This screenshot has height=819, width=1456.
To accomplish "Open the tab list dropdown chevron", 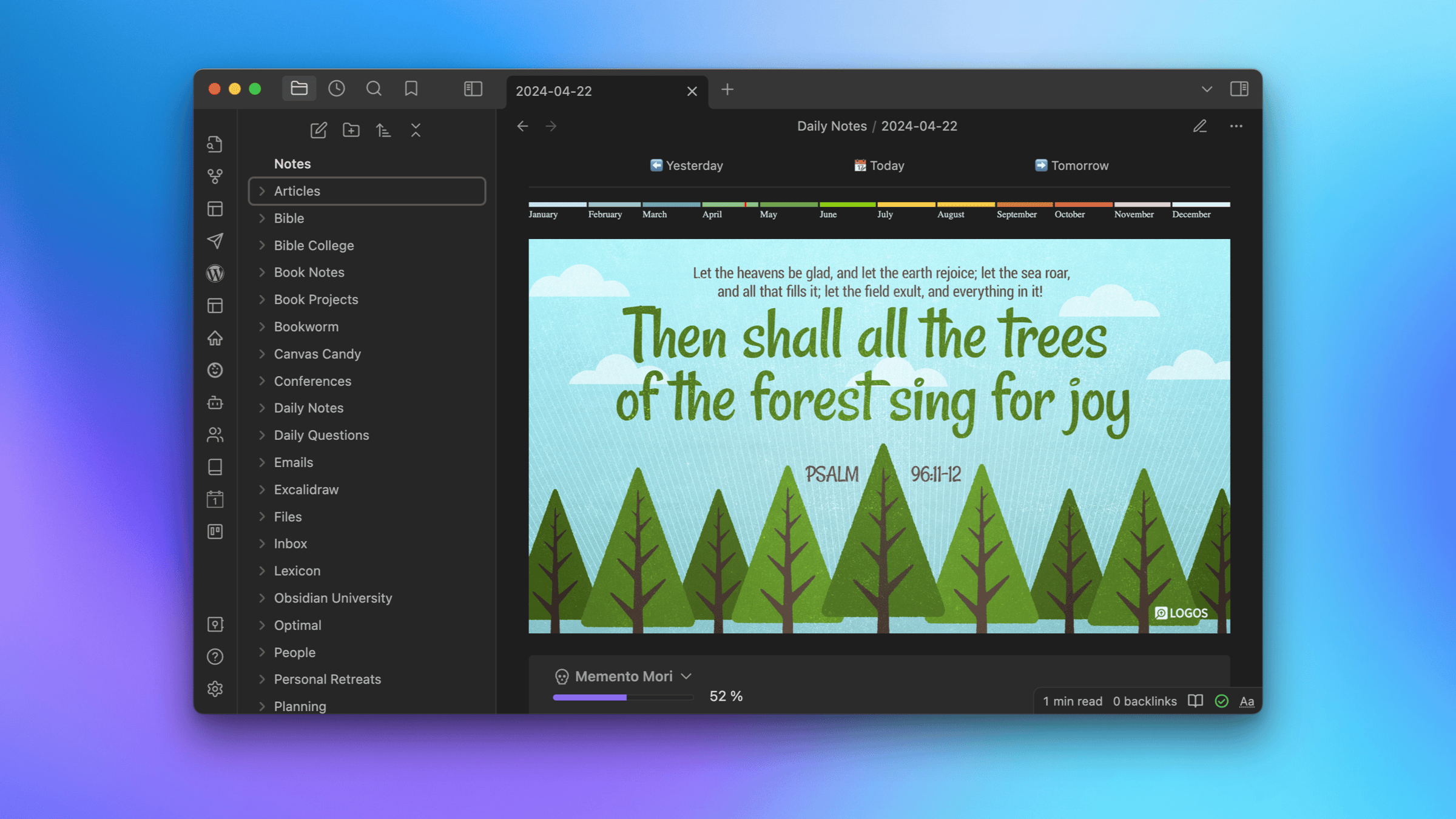I will click(1207, 89).
